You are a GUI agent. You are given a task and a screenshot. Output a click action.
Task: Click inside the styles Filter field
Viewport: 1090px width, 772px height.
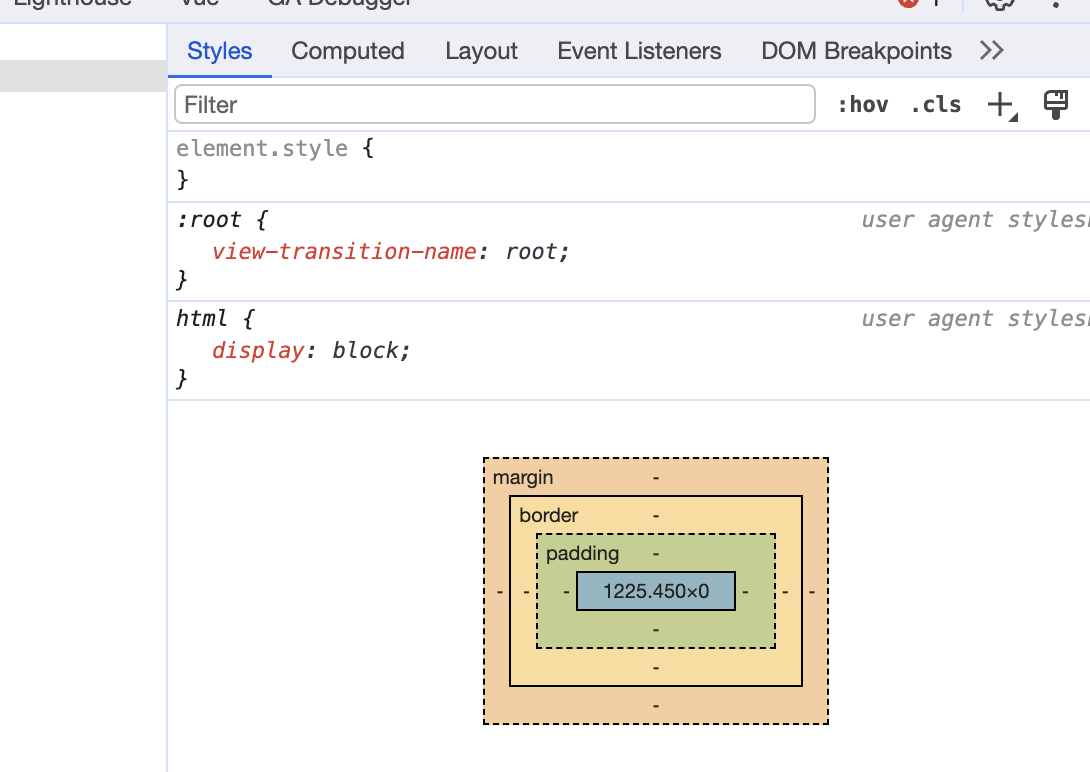click(x=495, y=104)
